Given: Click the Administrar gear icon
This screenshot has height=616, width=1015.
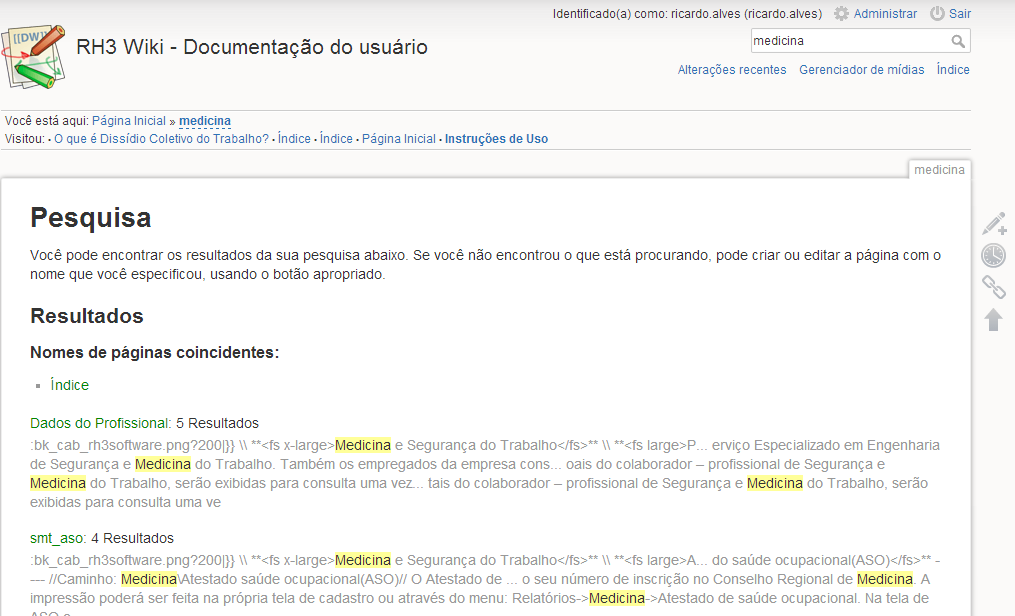Looking at the screenshot, I should click(841, 14).
